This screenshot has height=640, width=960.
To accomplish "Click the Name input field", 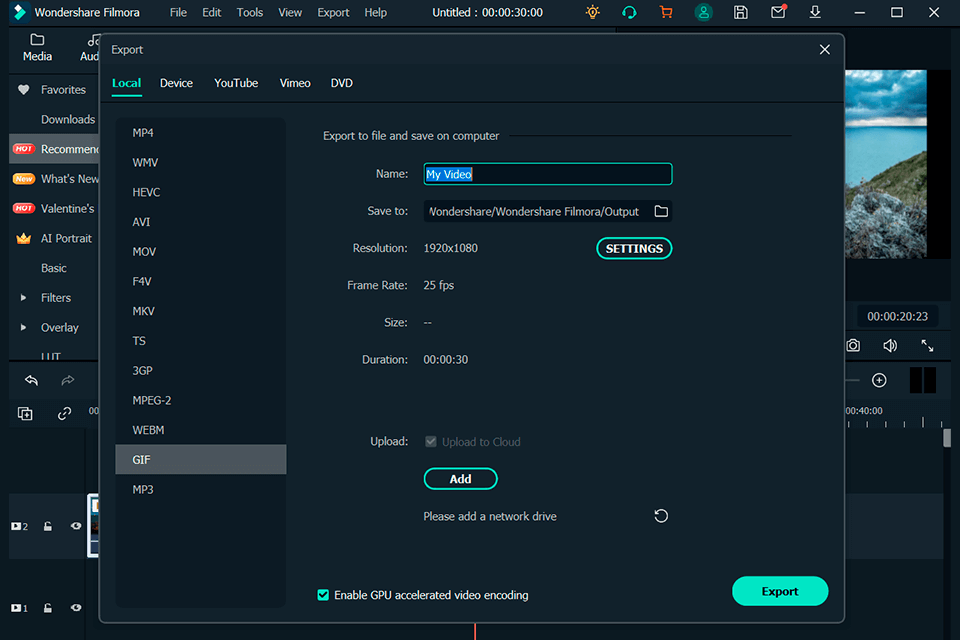I will point(548,174).
